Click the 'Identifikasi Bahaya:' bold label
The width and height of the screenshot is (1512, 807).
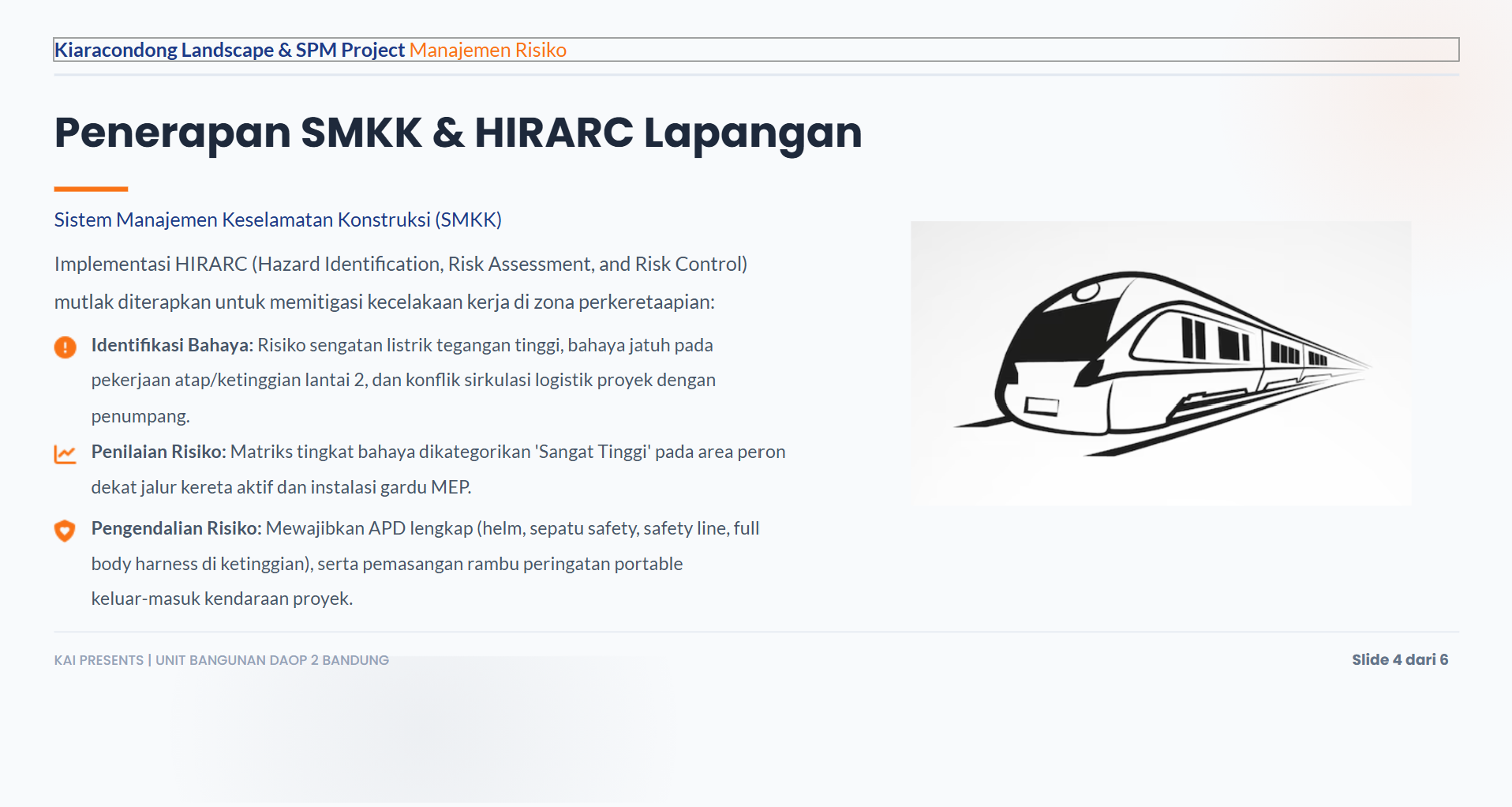172,345
